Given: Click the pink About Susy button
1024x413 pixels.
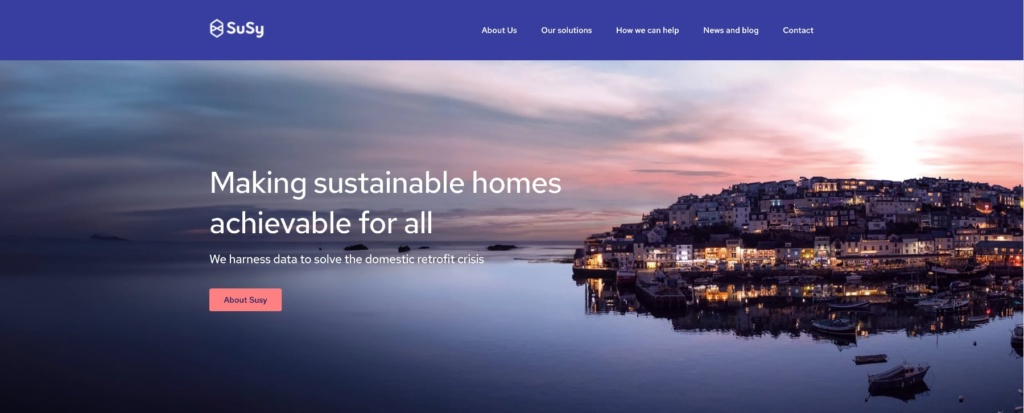Looking at the screenshot, I should click(246, 300).
